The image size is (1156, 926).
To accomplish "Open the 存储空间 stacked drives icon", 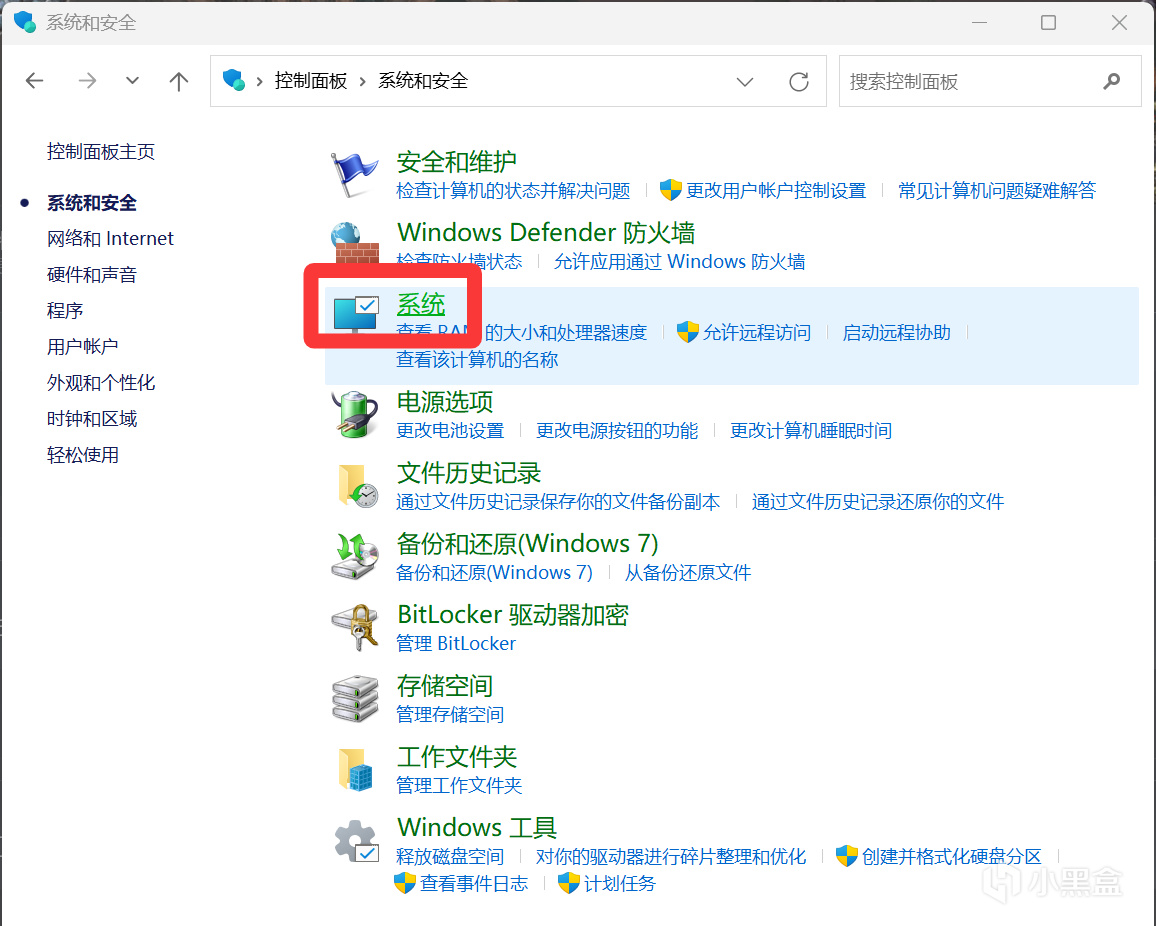I will [355, 698].
